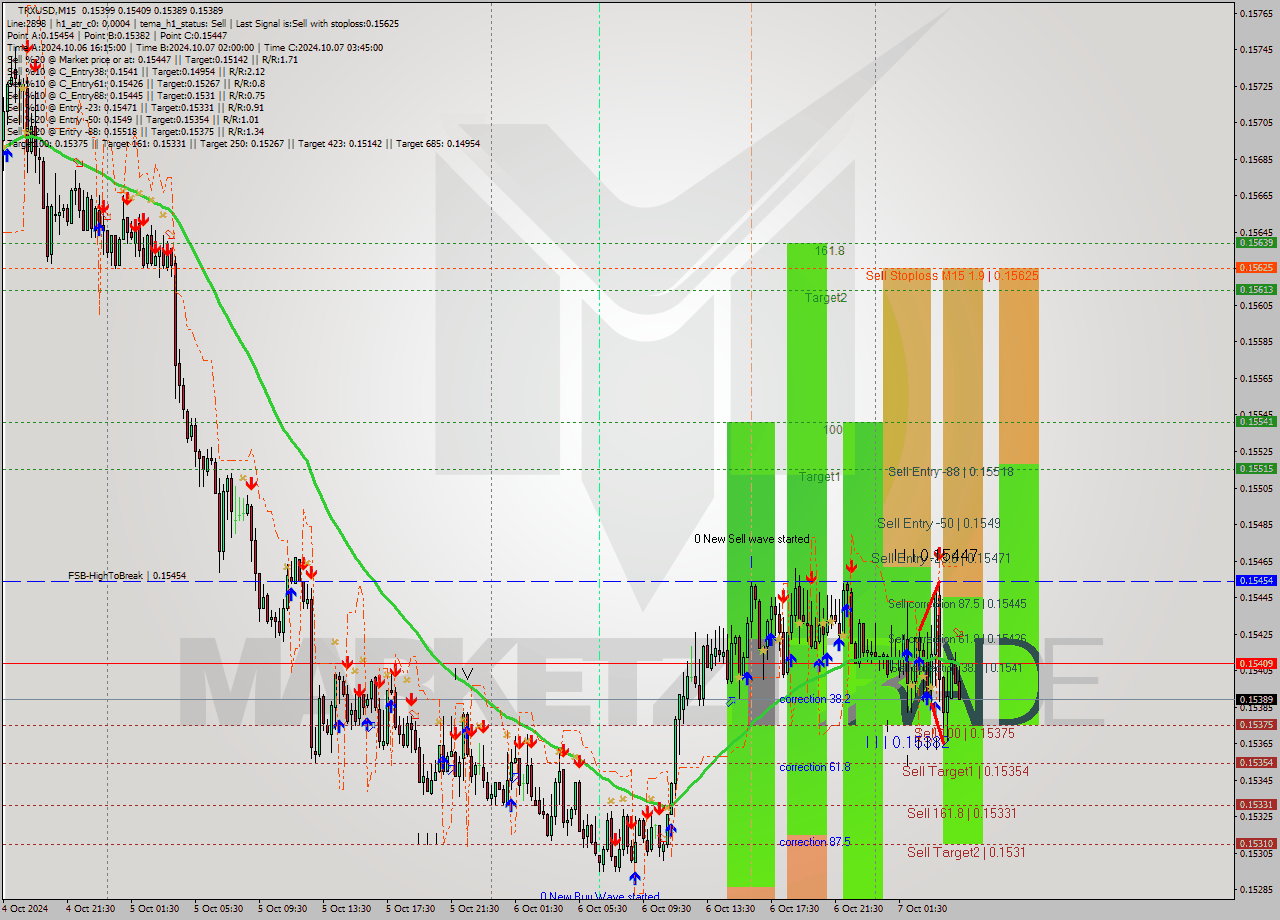1280x920 pixels.
Task: Click the '161.8' level label
Action: pos(829,251)
